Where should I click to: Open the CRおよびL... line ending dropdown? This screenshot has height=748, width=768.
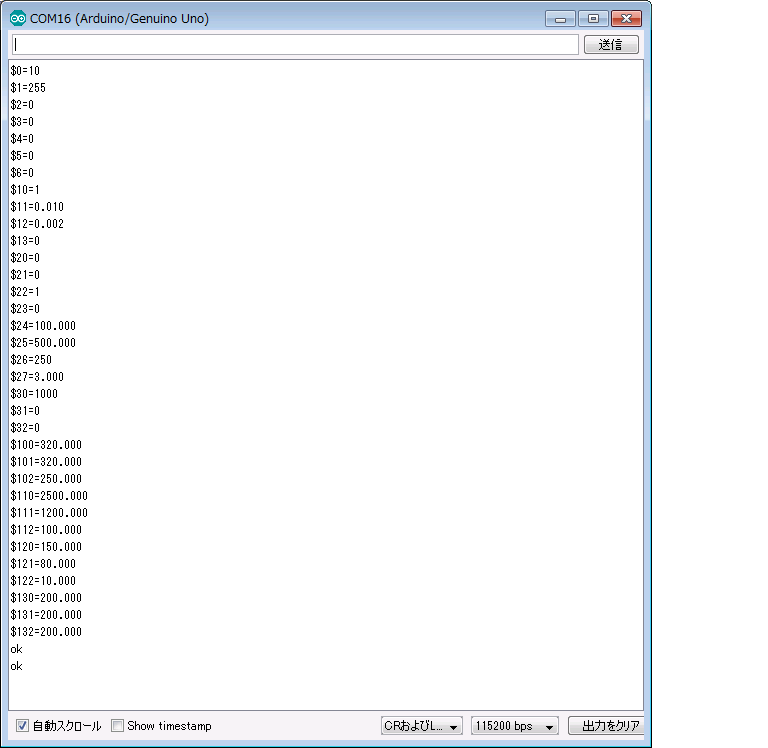coord(421,726)
